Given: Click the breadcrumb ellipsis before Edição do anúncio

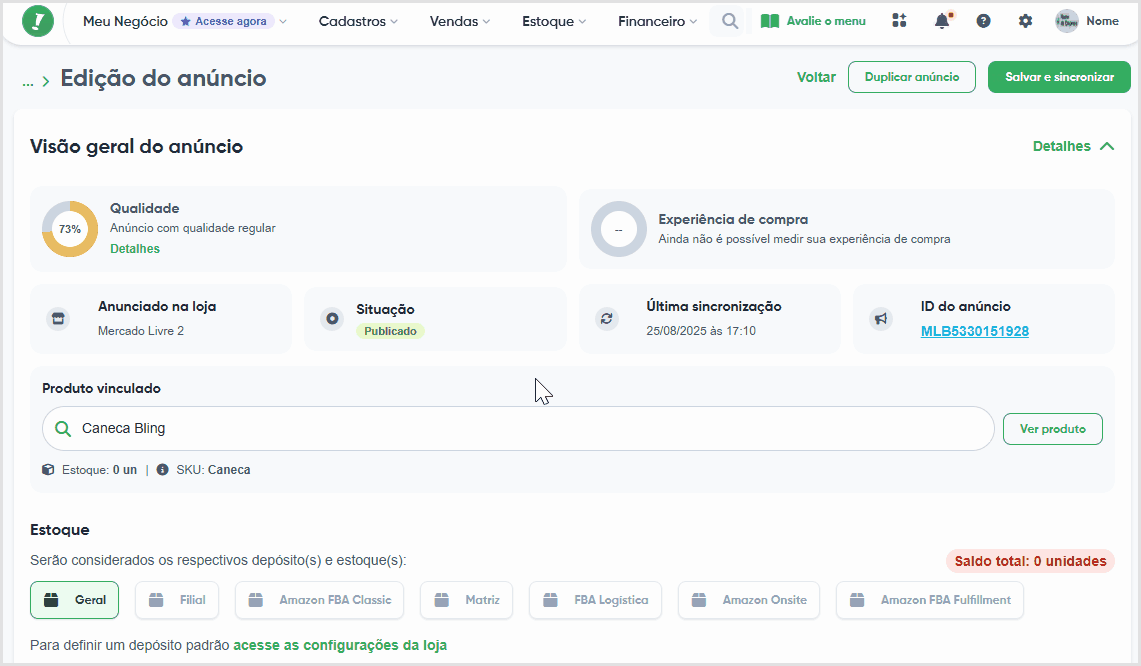Looking at the screenshot, I should [28, 82].
